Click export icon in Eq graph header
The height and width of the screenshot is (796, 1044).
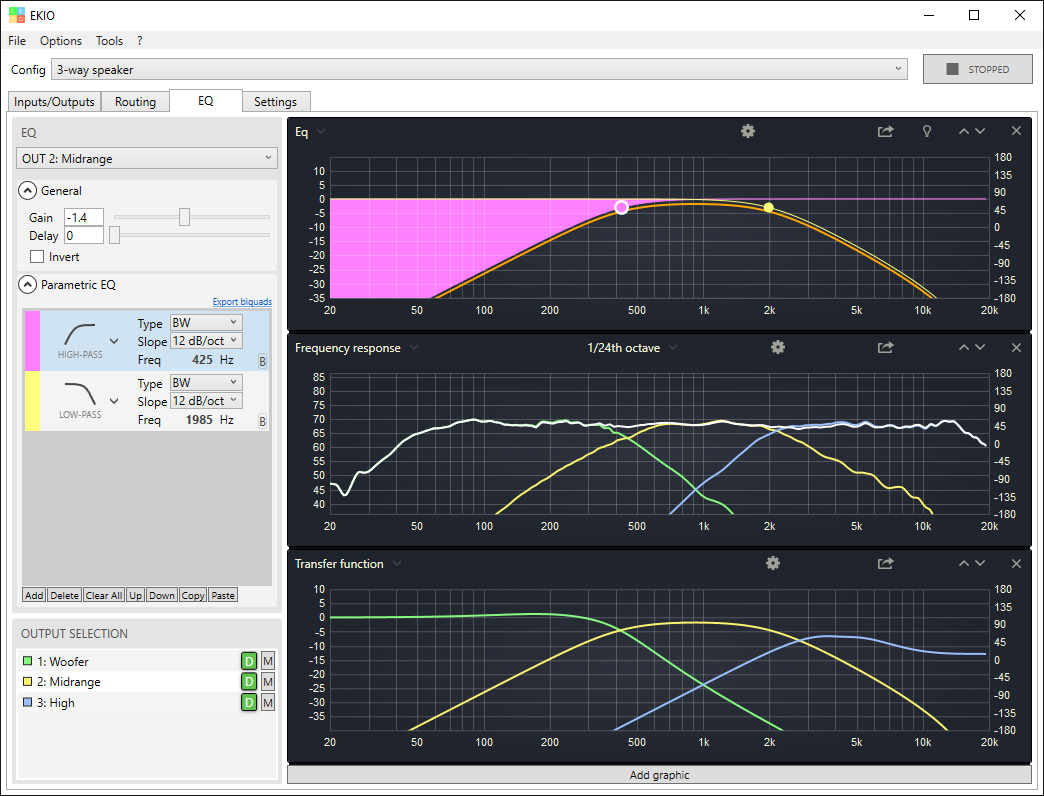point(885,131)
